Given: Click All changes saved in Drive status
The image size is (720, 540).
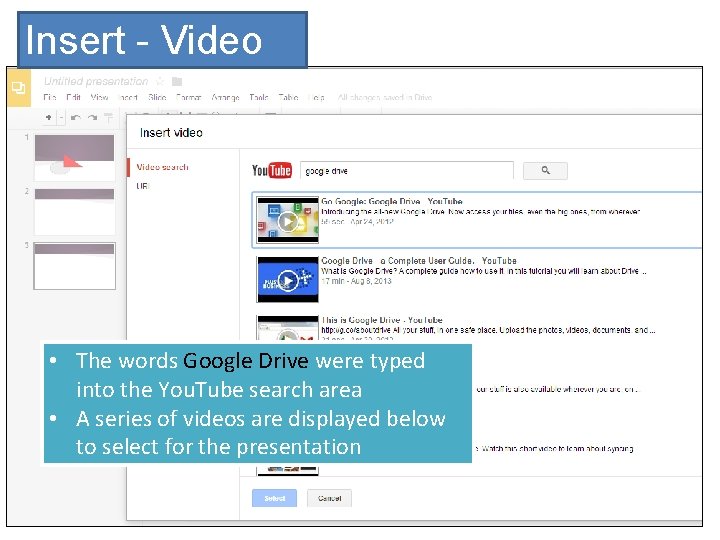Looking at the screenshot, I should click(385, 97).
